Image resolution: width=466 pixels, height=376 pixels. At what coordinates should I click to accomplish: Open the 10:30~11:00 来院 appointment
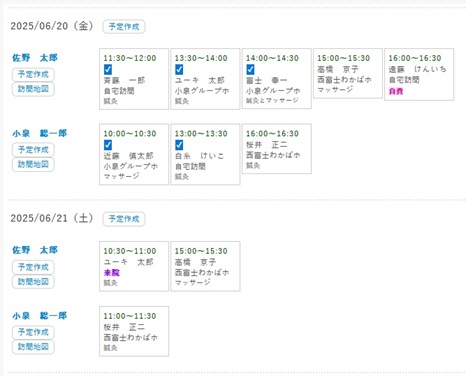coord(134,266)
